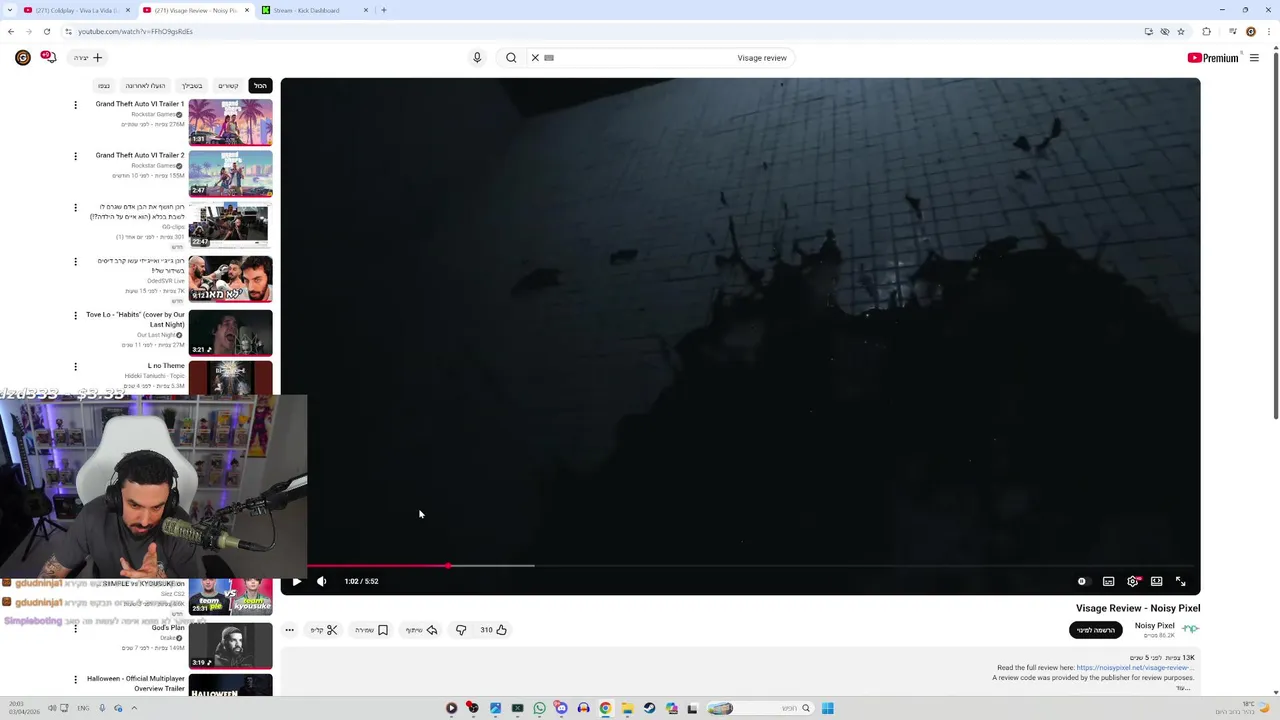Viewport: 1280px width, 720px height.
Task: Play the Visage Review video
Action: 296,581
